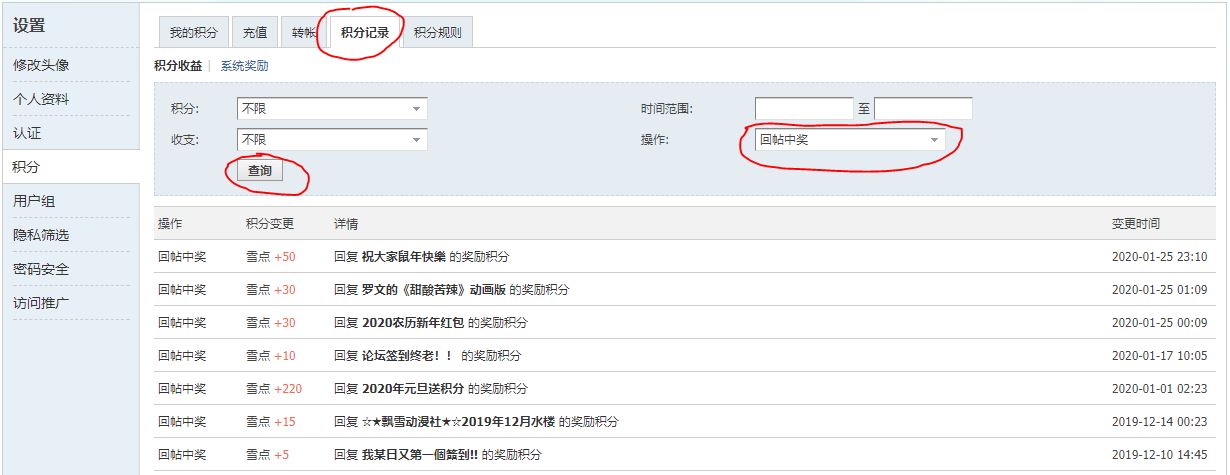
Task: Go to the 积分规则 tab
Action: click(x=437, y=32)
